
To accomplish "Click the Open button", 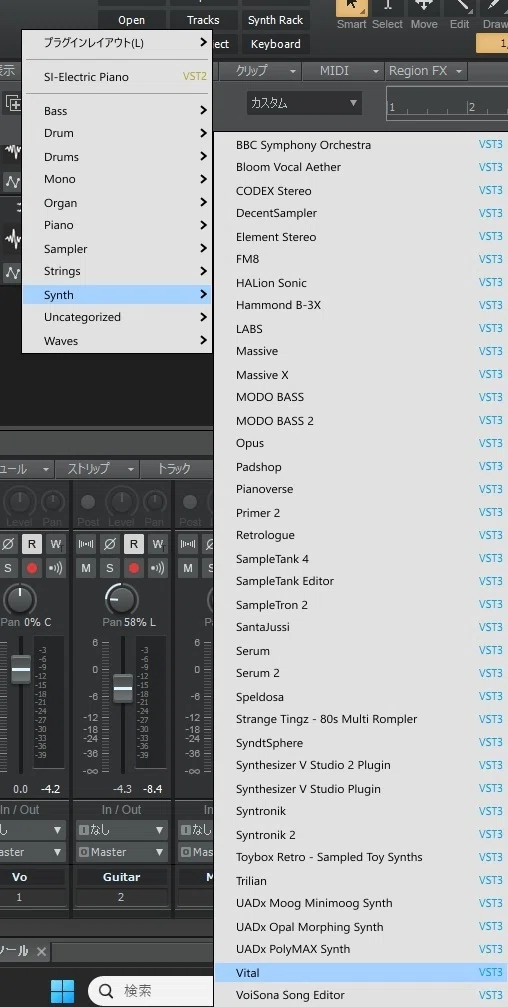I will point(132,20).
